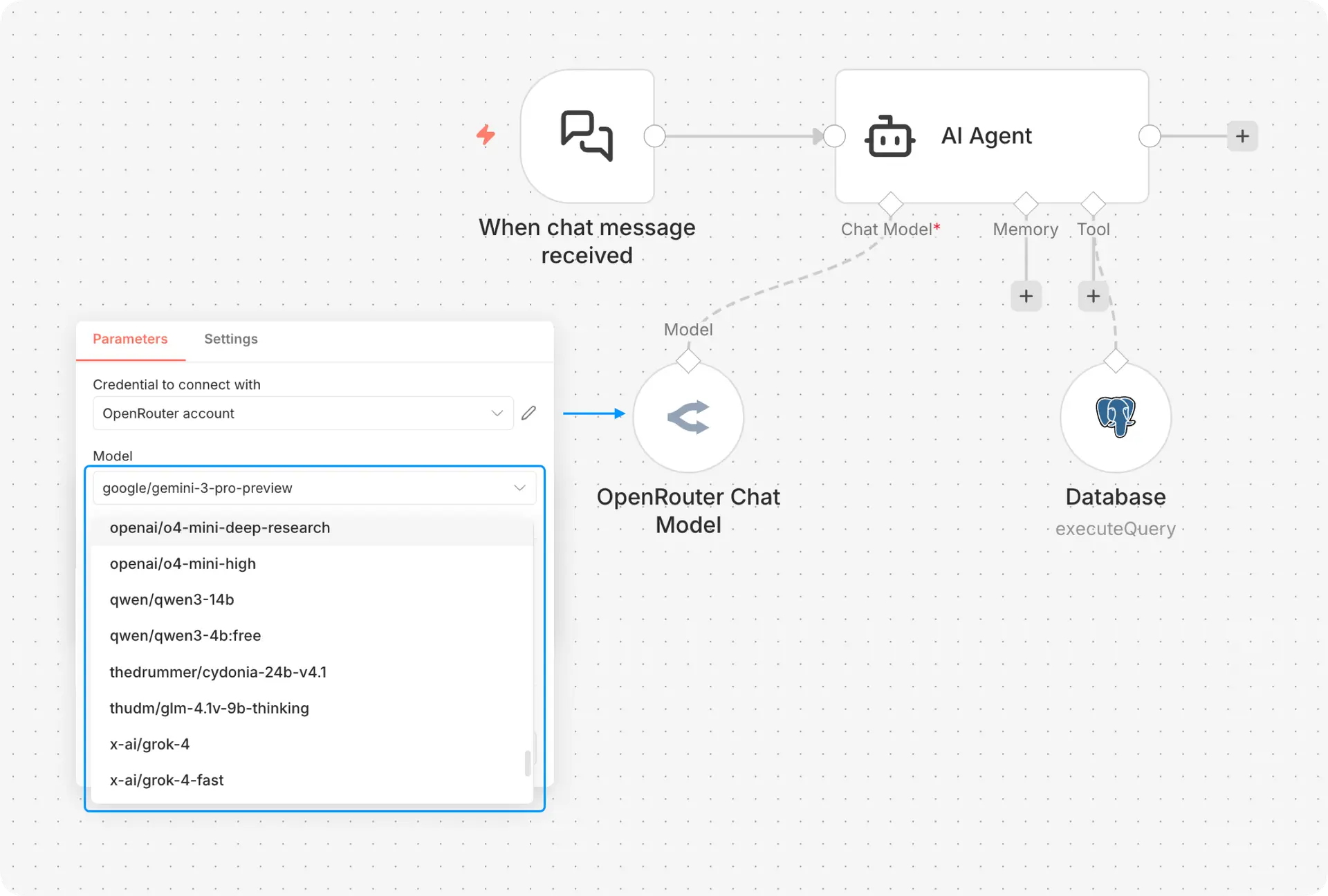This screenshot has height=896, width=1328.
Task: Select the Postgres Database node
Action: click(1115, 417)
